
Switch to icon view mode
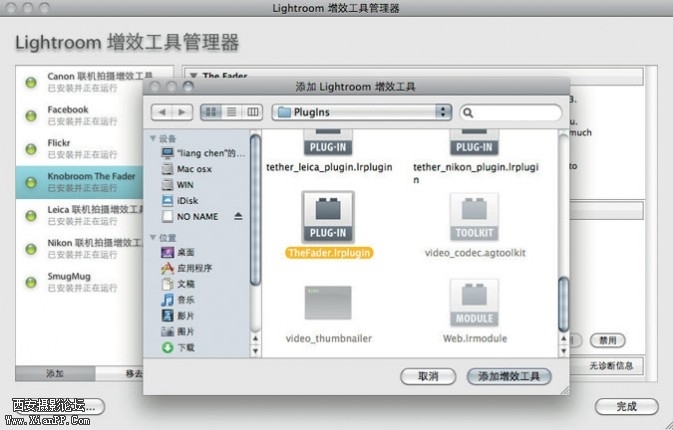click(x=211, y=111)
